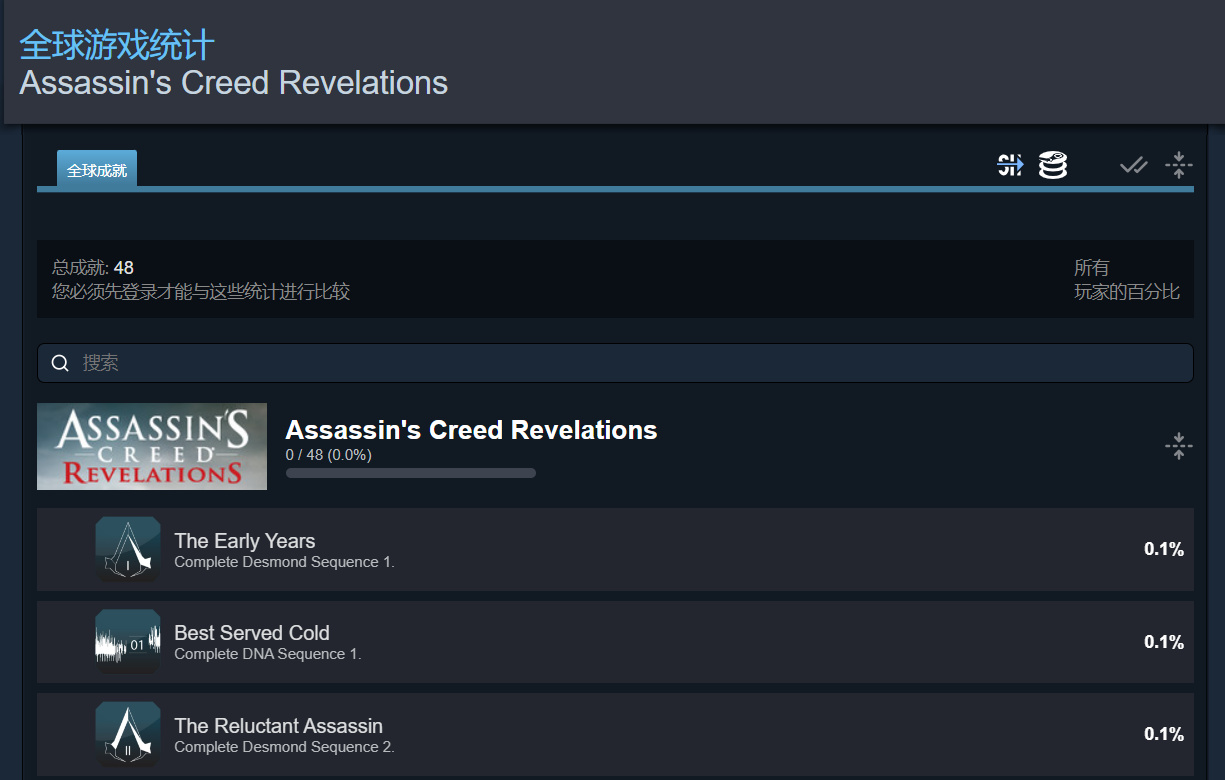Toggle the double-checkmark completed filter
The height and width of the screenshot is (780, 1225).
pos(1133,165)
